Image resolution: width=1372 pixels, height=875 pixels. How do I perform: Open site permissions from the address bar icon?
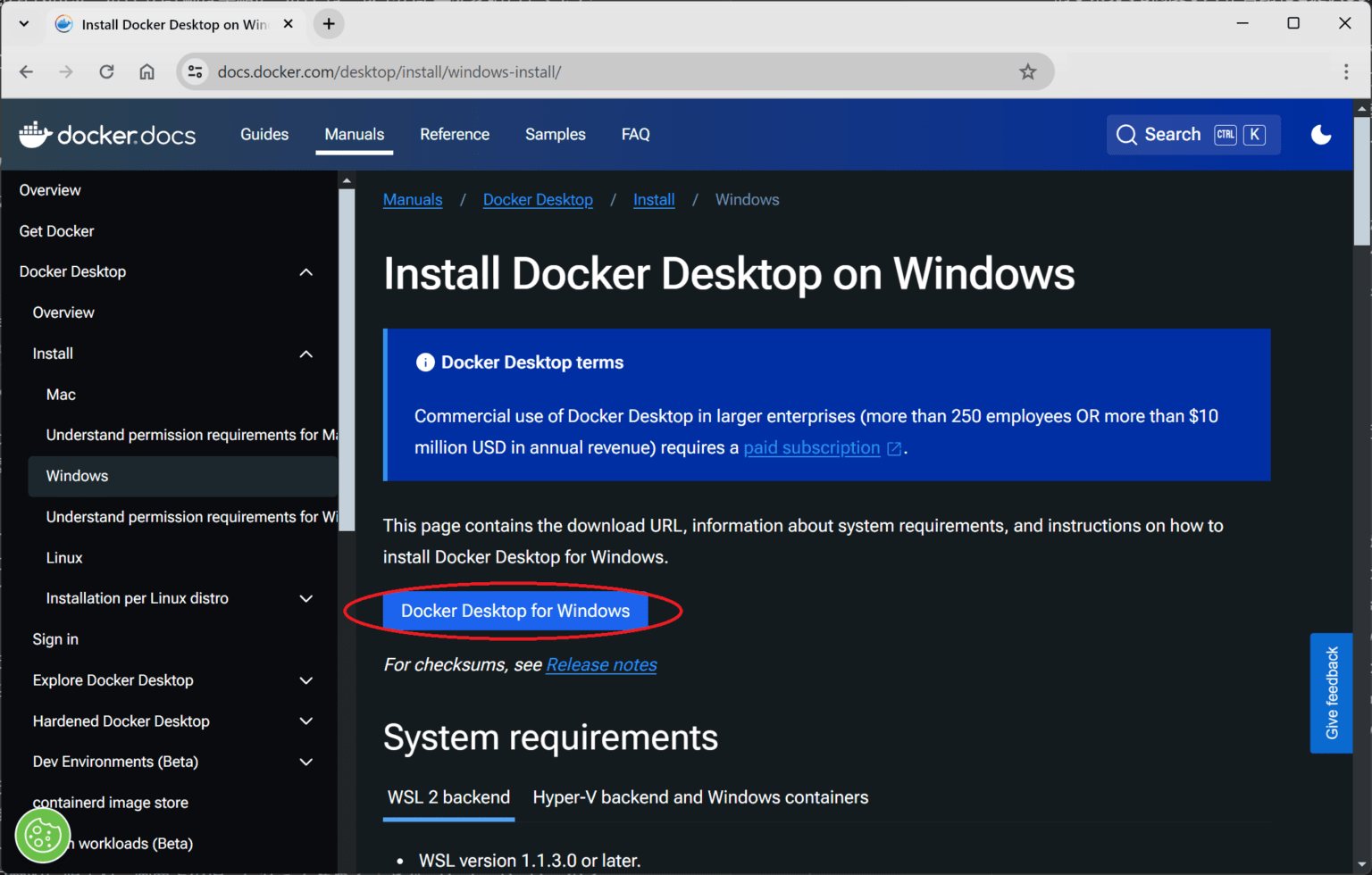pos(195,71)
